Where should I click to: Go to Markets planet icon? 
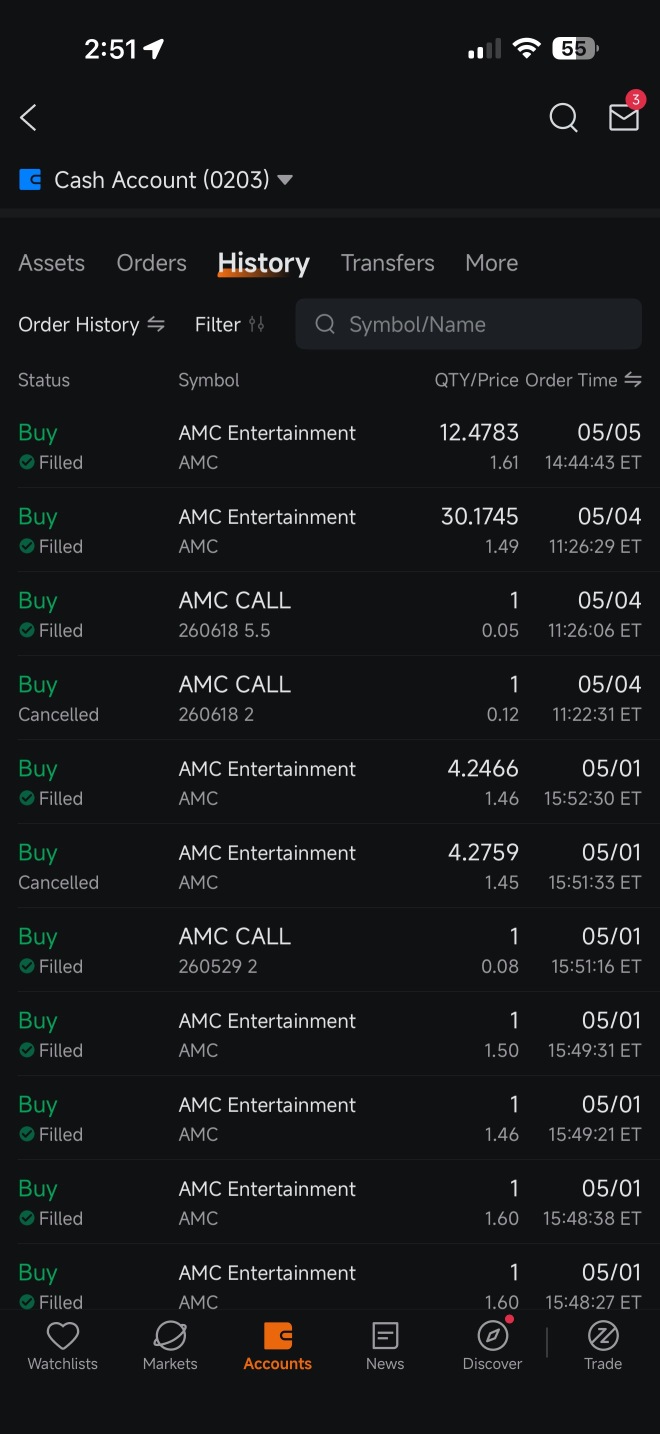coord(170,1335)
